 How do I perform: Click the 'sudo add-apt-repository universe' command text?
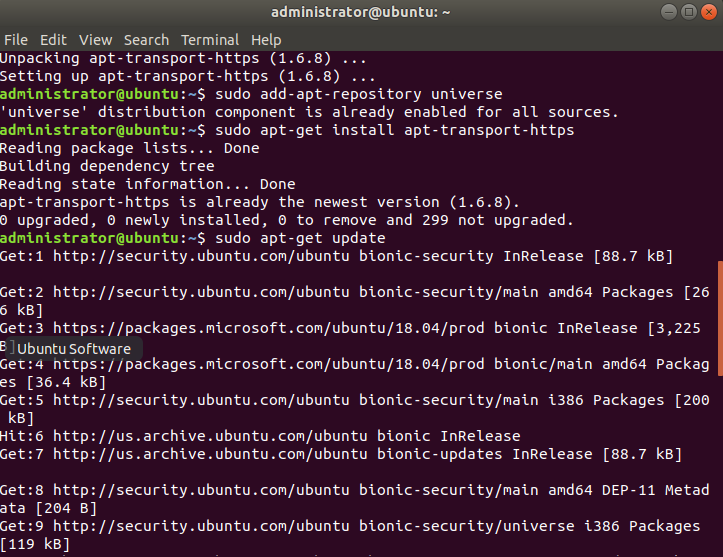(359, 94)
